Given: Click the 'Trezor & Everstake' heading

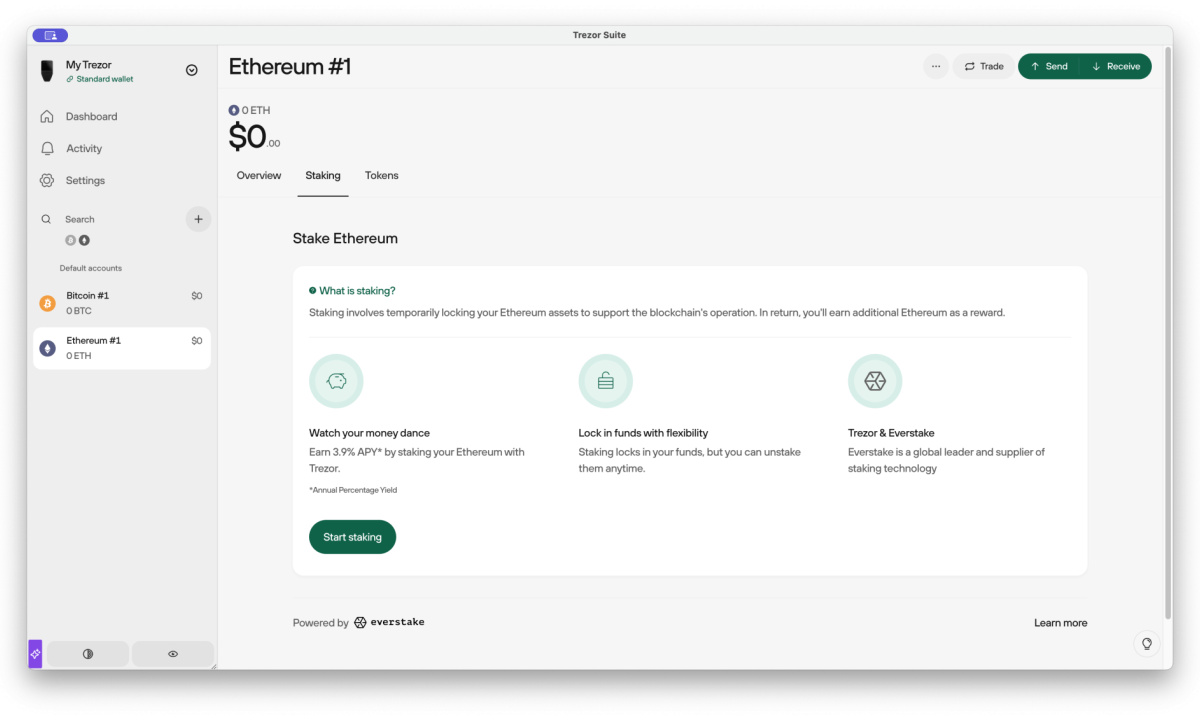Looking at the screenshot, I should [x=891, y=433].
